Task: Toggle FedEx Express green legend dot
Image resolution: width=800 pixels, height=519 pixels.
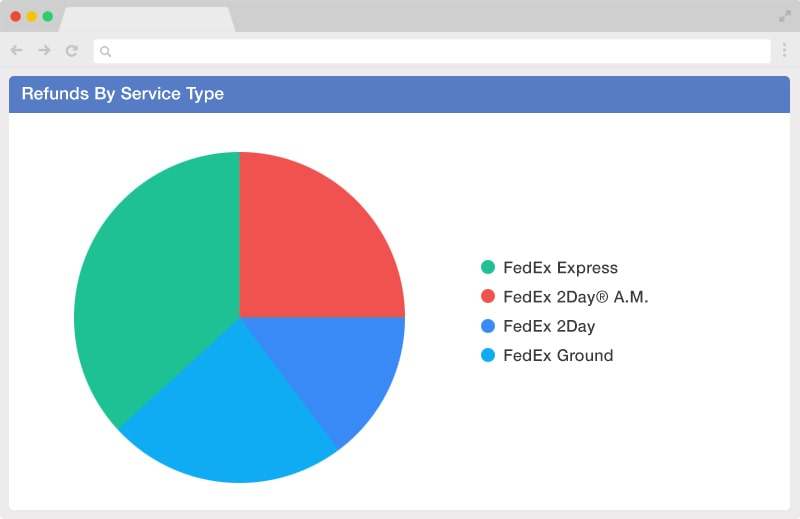Action: (x=488, y=267)
